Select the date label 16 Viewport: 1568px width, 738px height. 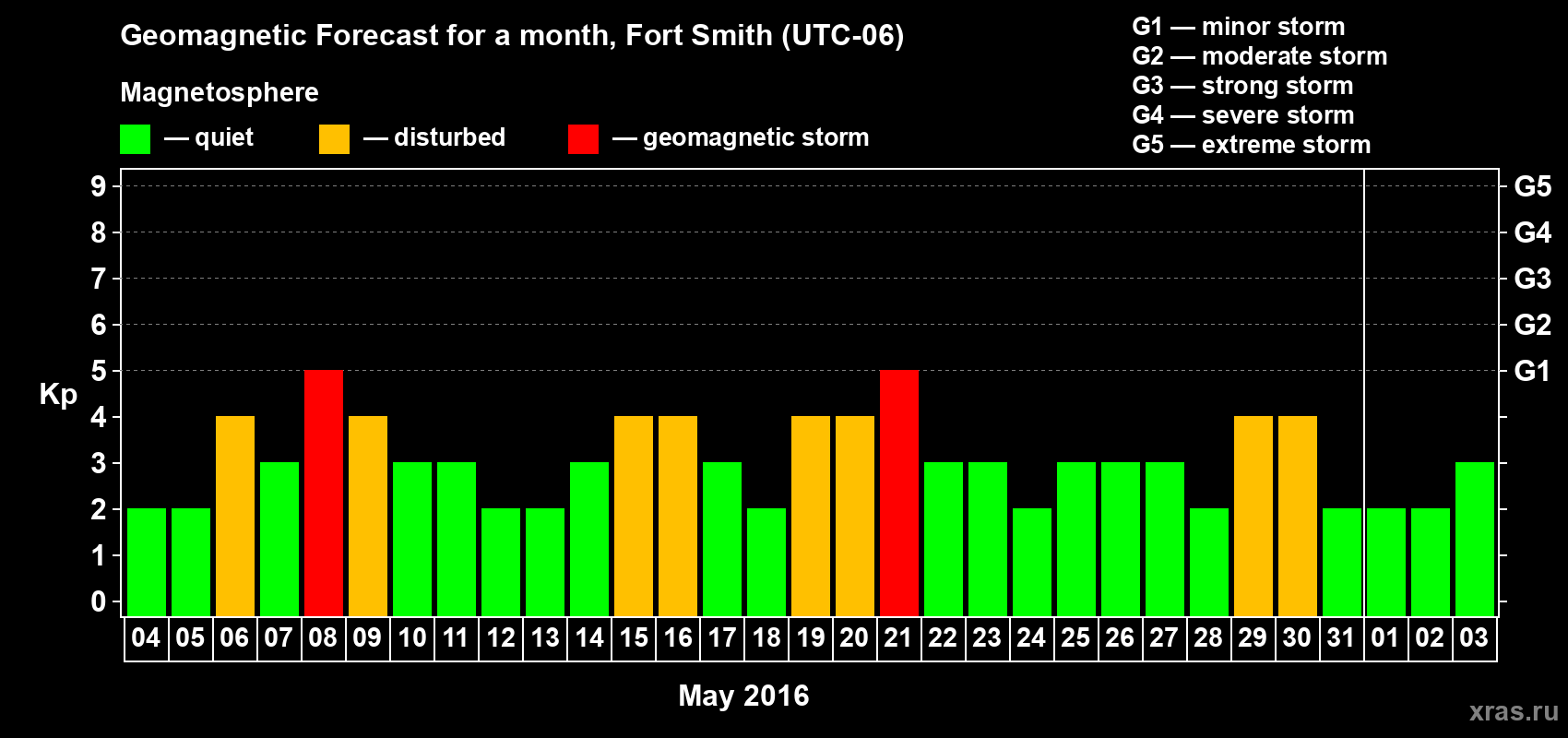pyautogui.click(x=677, y=638)
